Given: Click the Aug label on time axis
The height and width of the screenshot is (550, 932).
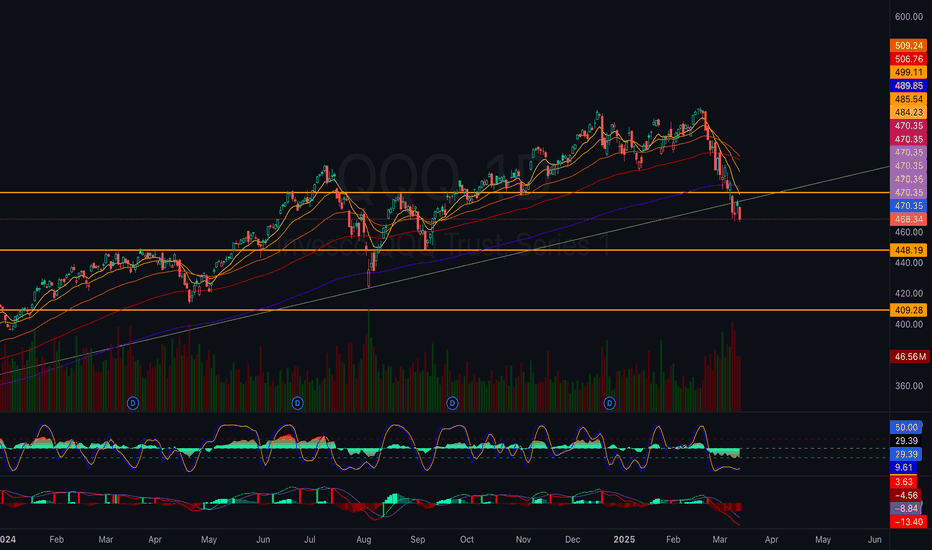Looking at the screenshot, I should (364, 540).
